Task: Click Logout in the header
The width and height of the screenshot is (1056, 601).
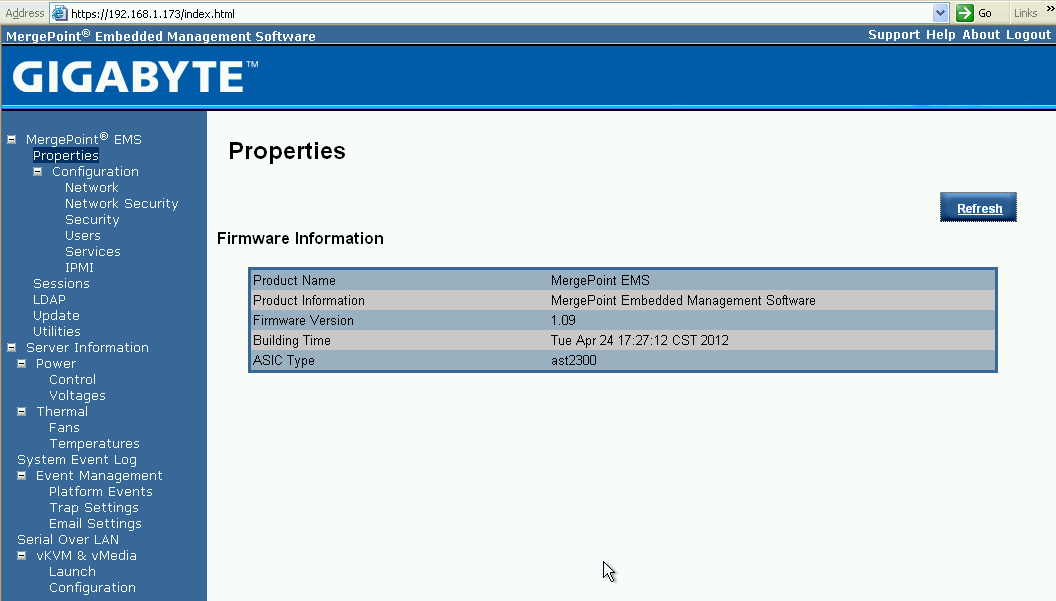Action: pos(1028,35)
